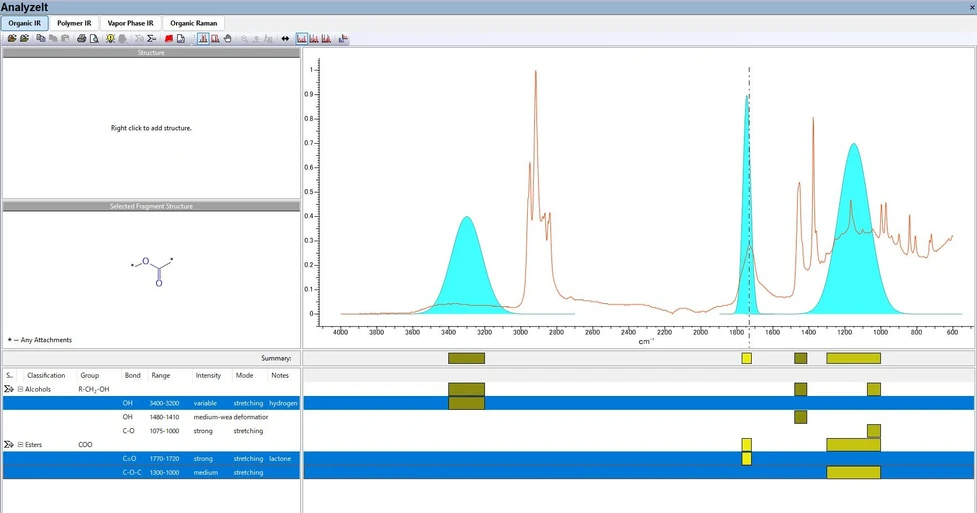Click the red flag toolbar icon
977x513 pixels.
168,39
